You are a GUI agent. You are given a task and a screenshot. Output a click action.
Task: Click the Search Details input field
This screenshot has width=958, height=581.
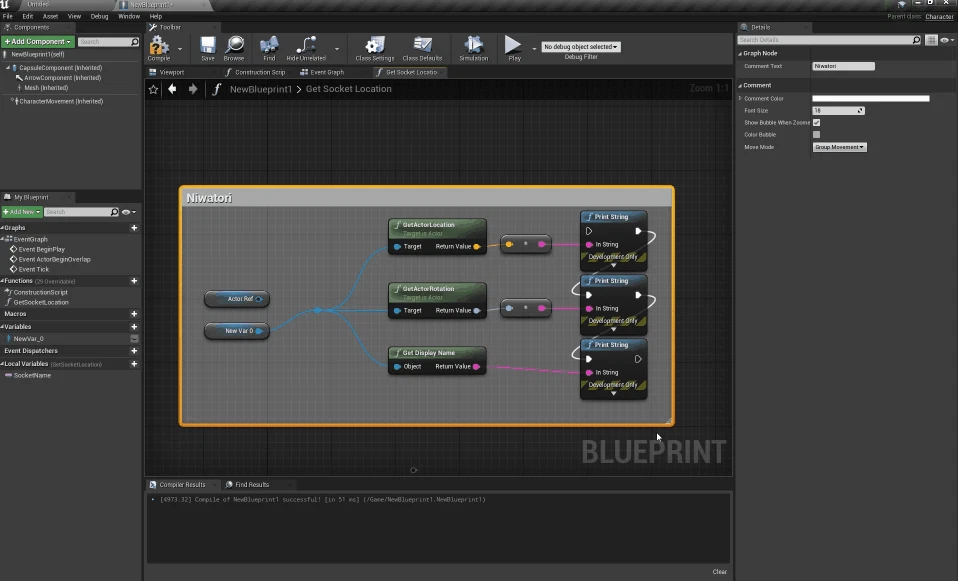point(829,40)
